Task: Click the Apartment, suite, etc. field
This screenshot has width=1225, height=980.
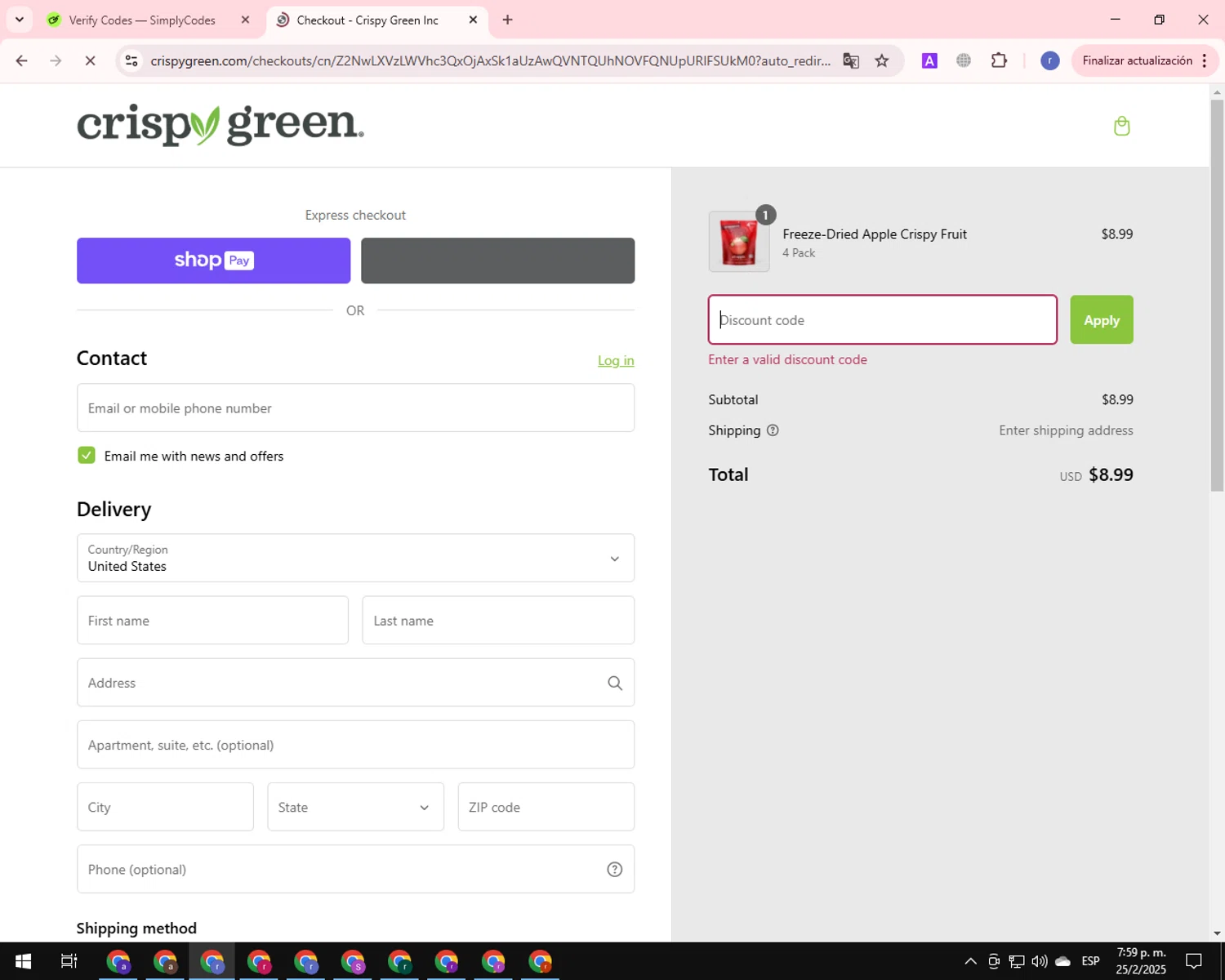Action: click(355, 745)
